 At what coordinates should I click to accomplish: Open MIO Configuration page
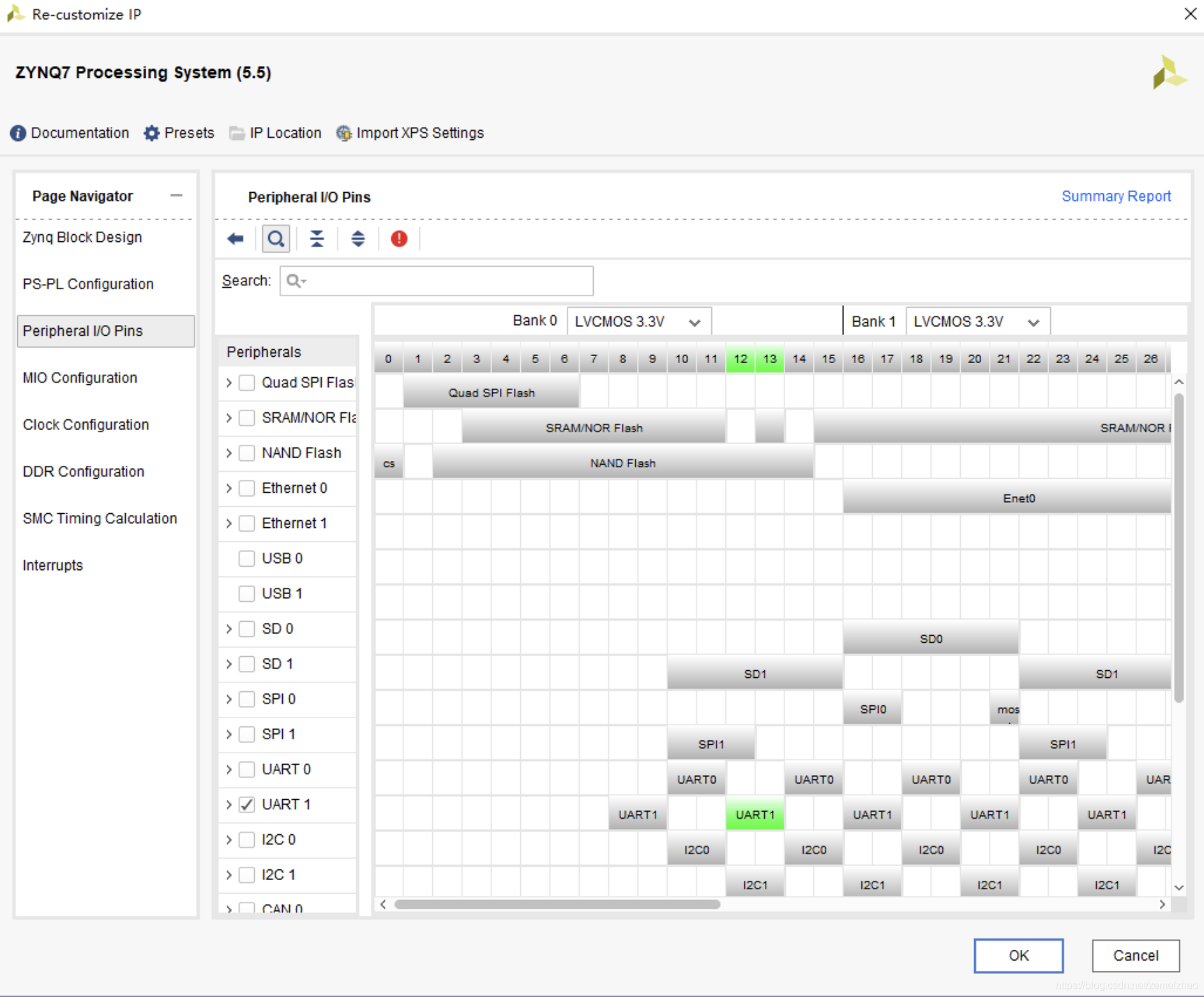click(80, 378)
